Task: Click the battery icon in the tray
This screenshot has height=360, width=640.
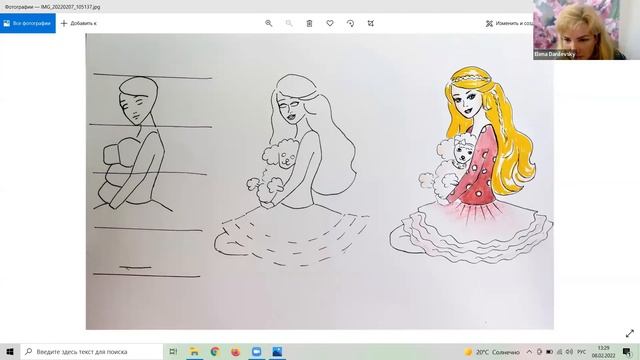Action: 549,352
